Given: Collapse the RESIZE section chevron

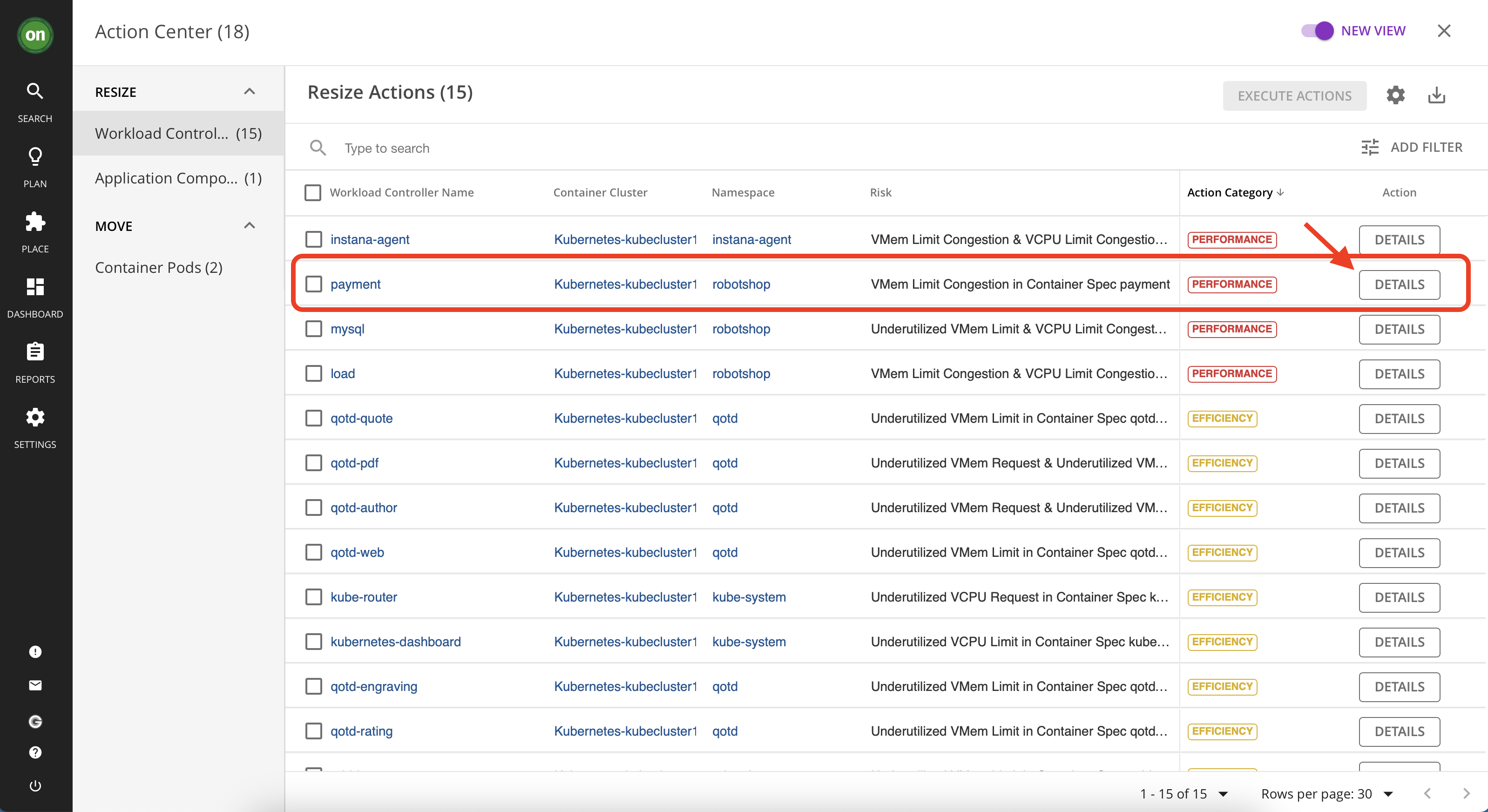Looking at the screenshot, I should pos(250,91).
